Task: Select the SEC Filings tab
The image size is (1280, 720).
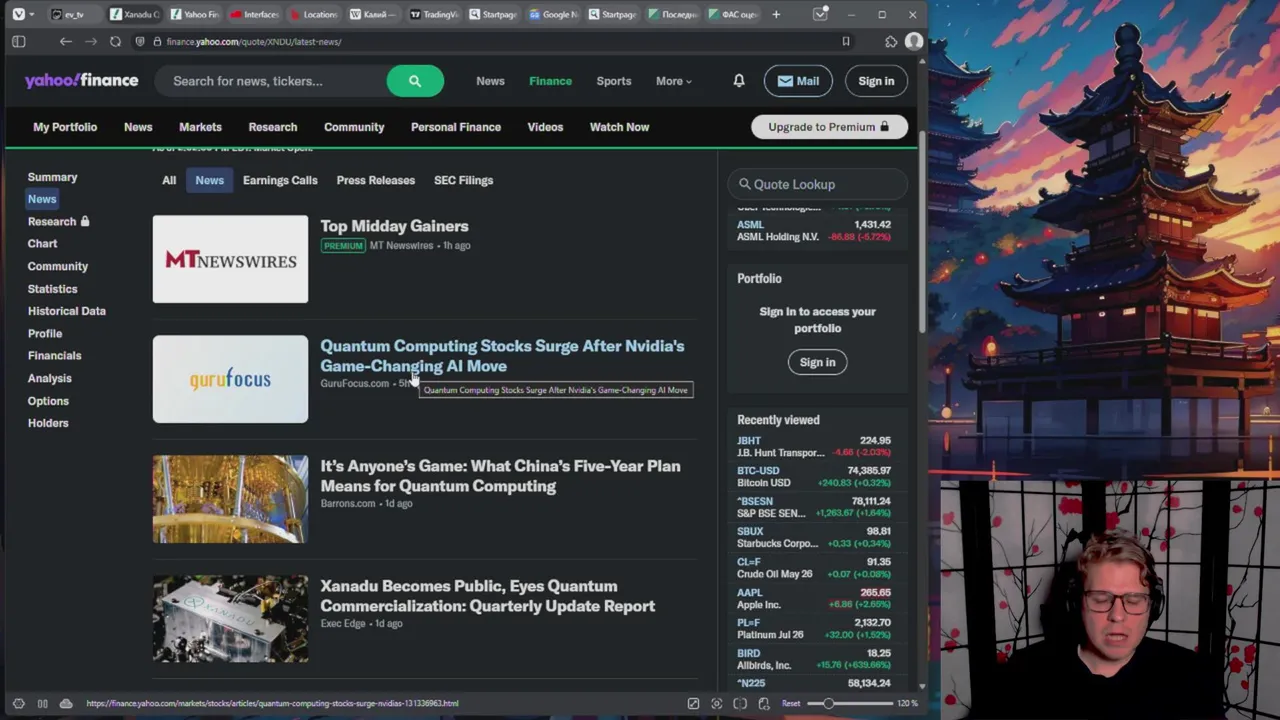Action: click(464, 180)
